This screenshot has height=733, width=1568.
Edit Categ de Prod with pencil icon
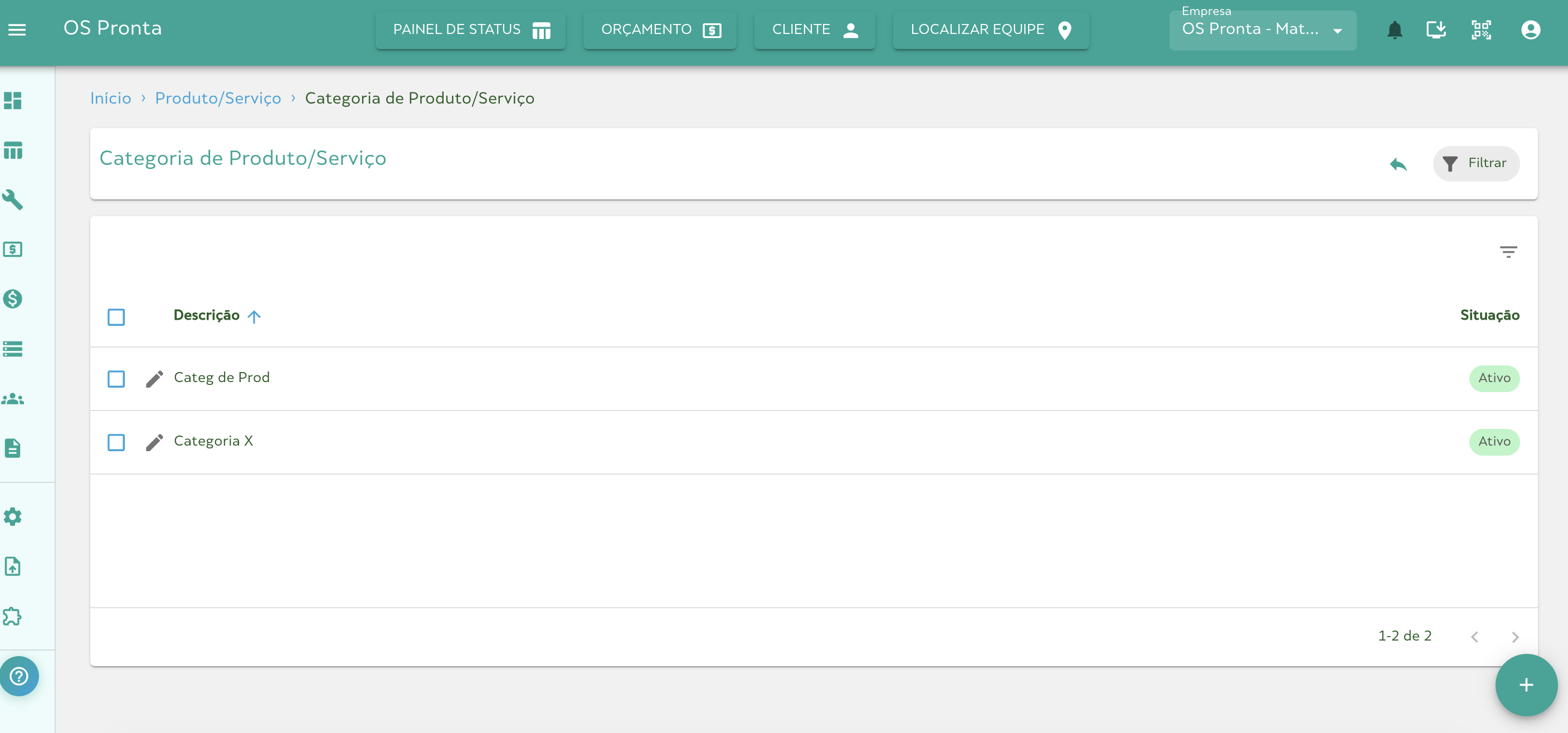(154, 378)
